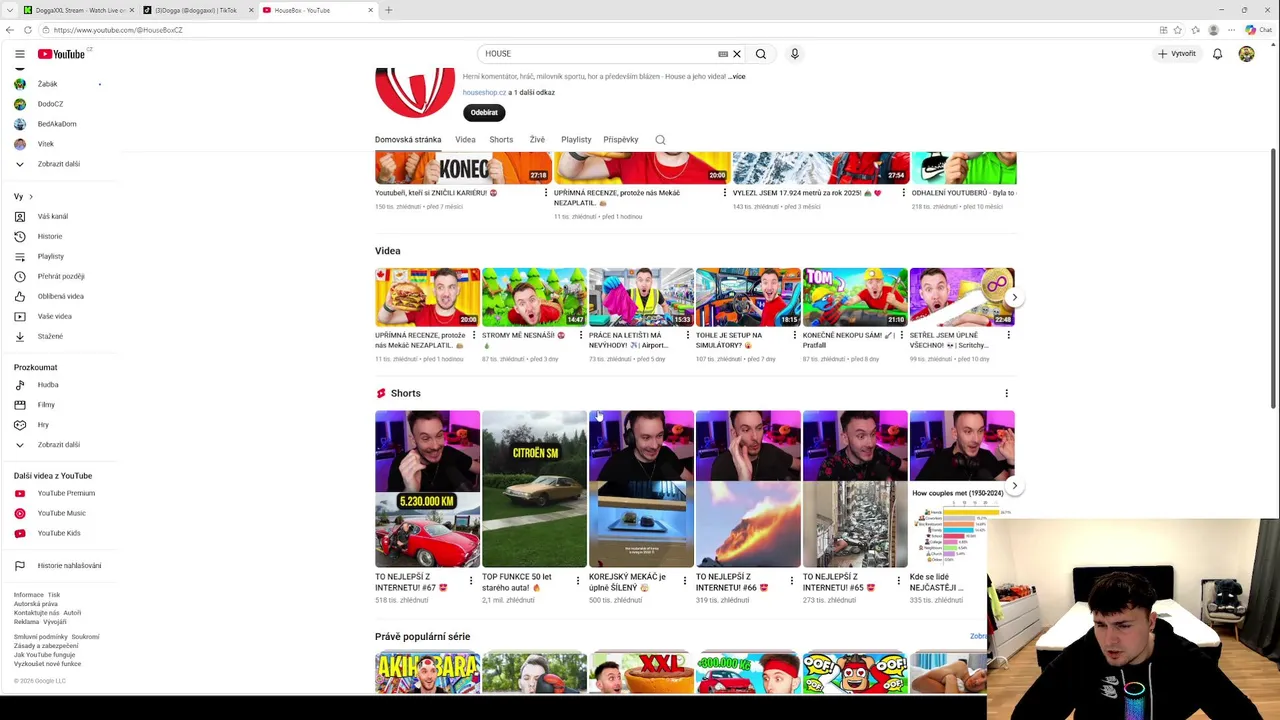Open Vítek subscription channel

tap(60, 144)
